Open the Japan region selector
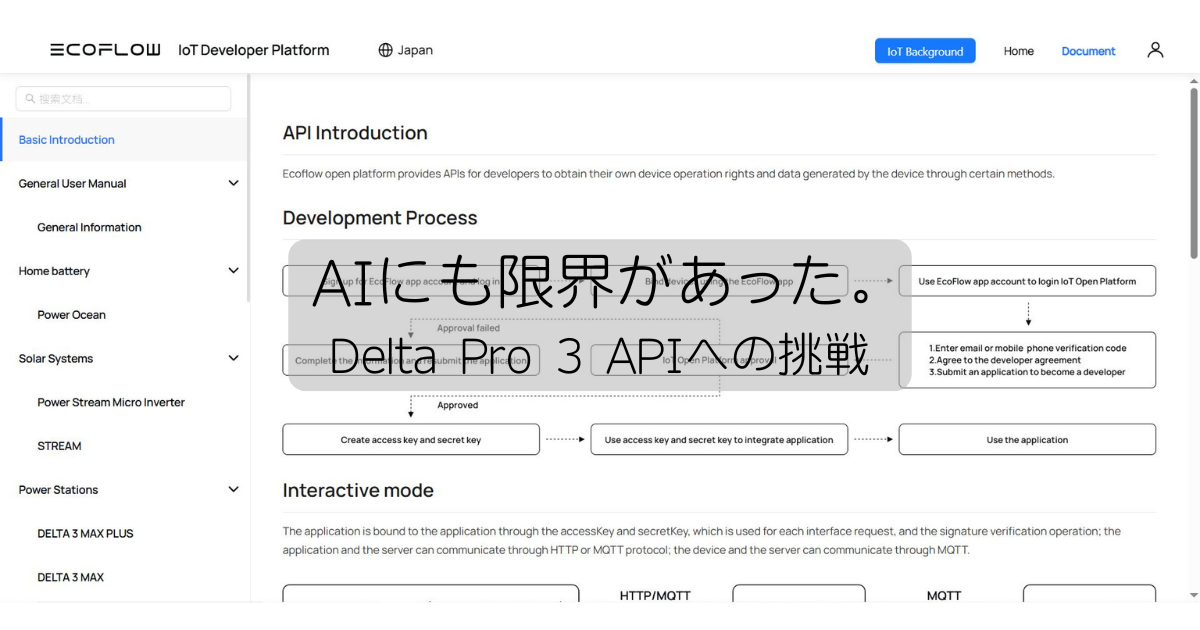The image size is (1200, 630). [x=405, y=50]
